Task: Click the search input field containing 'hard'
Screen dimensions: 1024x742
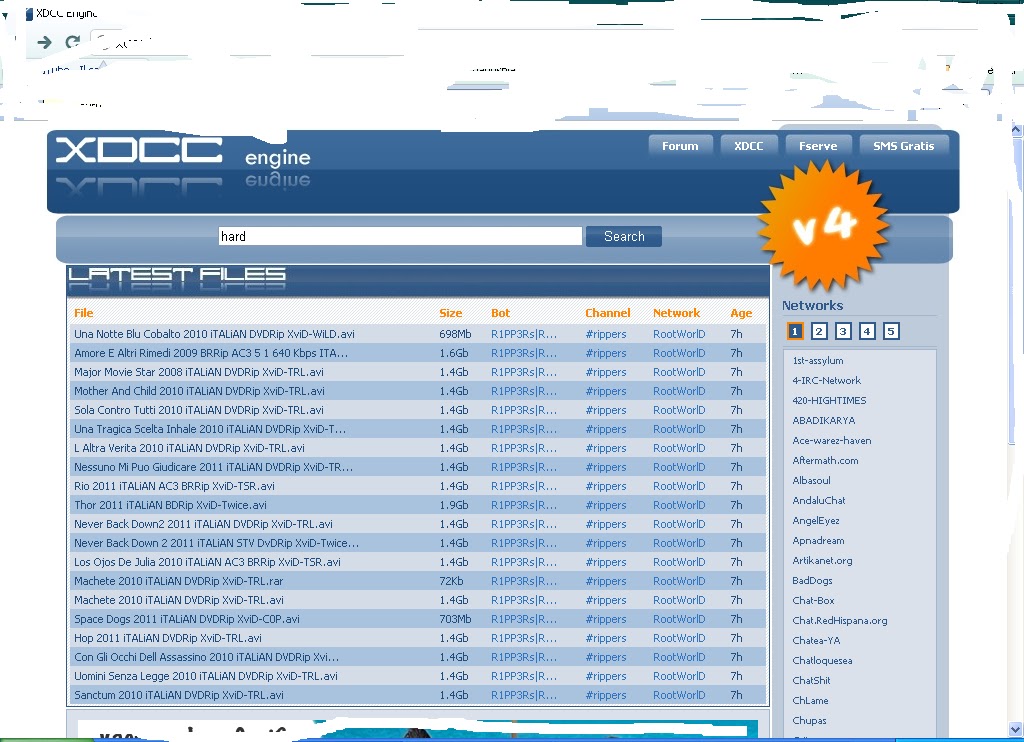Action: coord(400,236)
